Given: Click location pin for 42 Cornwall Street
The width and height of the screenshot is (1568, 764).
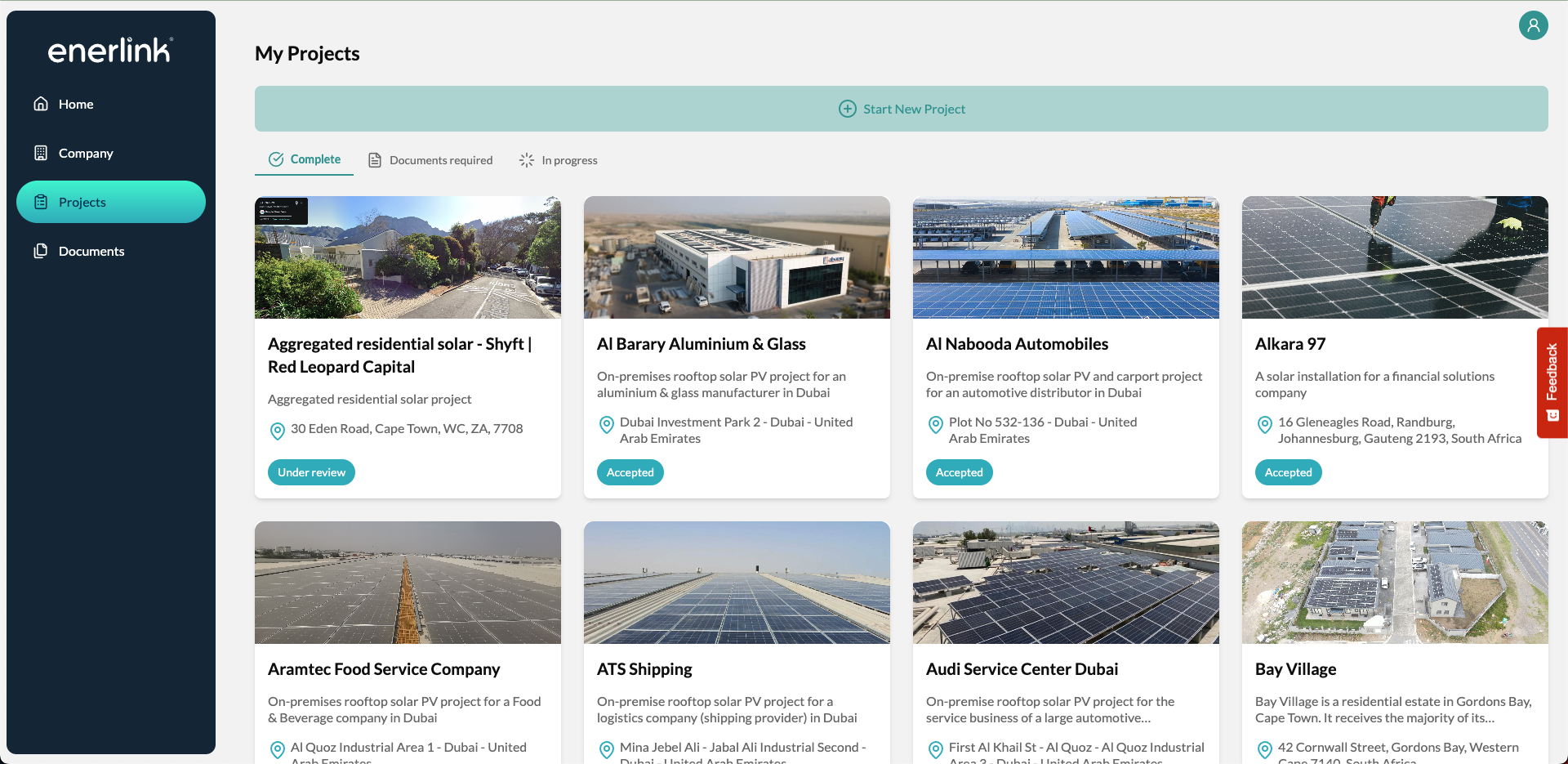Looking at the screenshot, I should pos(1265,750).
